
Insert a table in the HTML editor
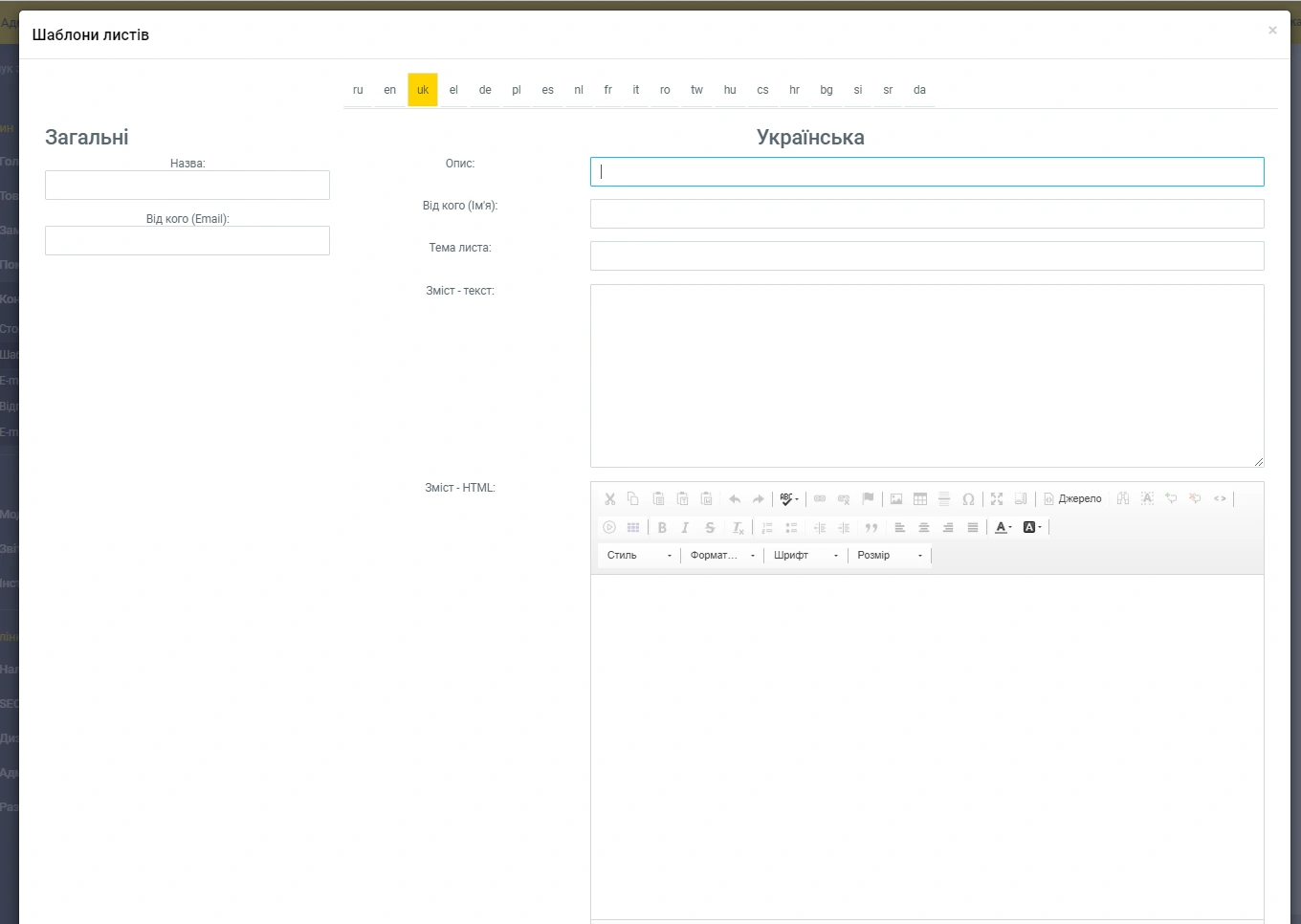coord(920,499)
